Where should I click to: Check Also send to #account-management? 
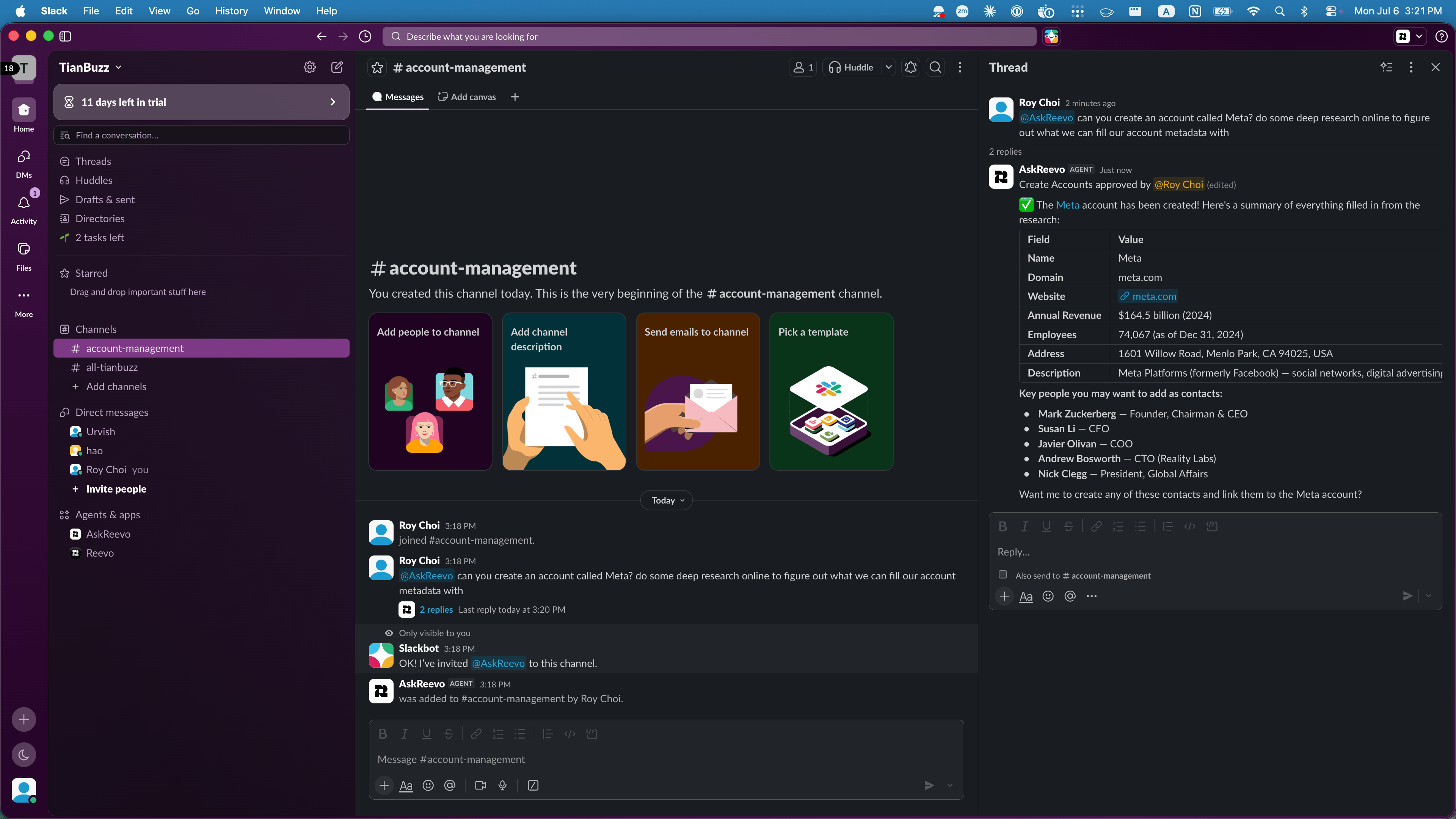[1003, 575]
